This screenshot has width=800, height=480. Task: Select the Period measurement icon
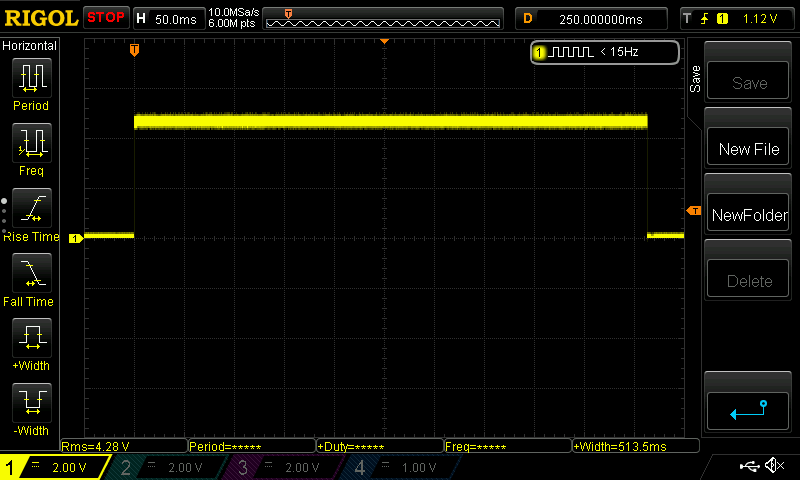point(32,78)
